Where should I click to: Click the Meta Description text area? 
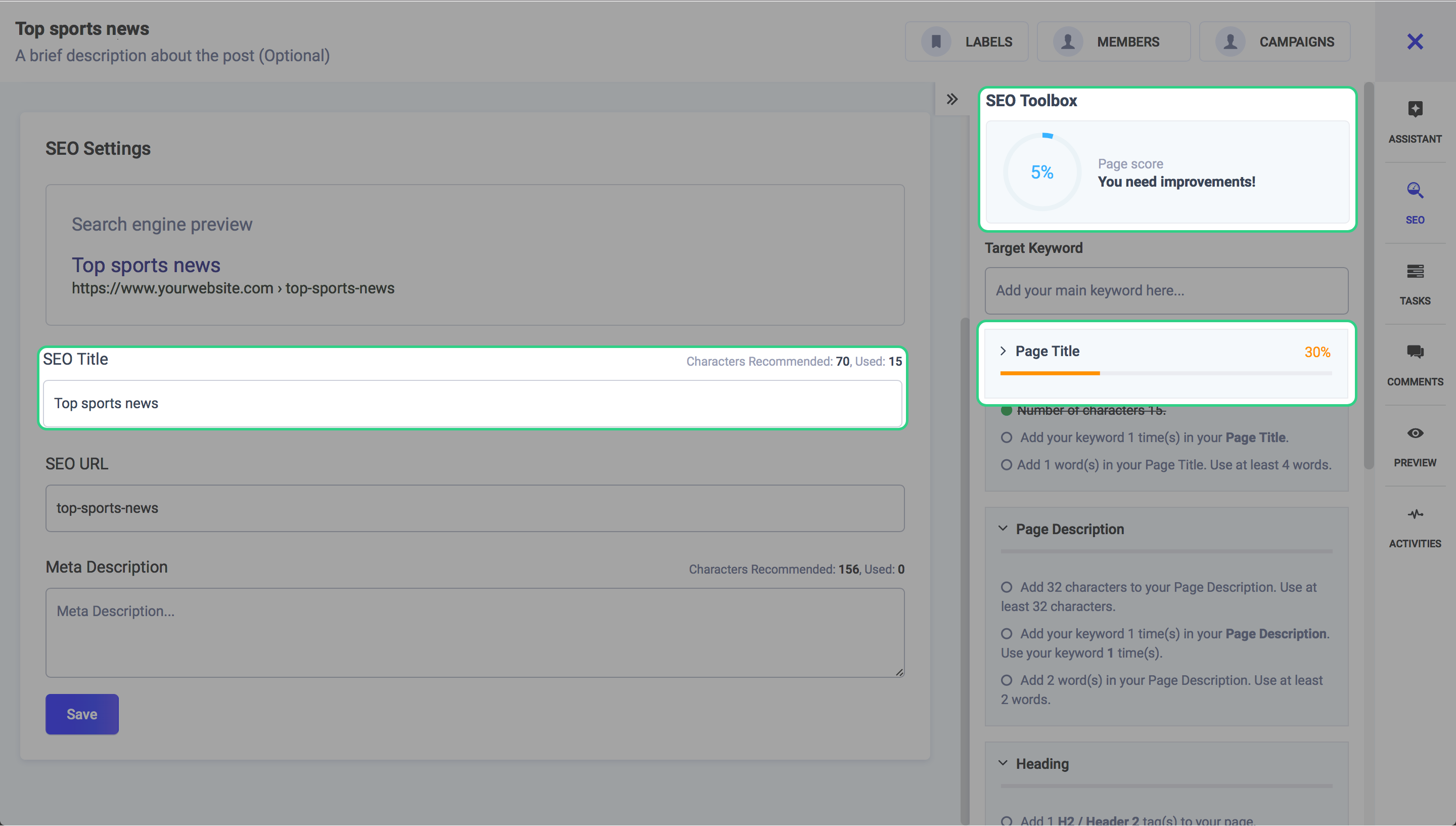click(x=475, y=633)
